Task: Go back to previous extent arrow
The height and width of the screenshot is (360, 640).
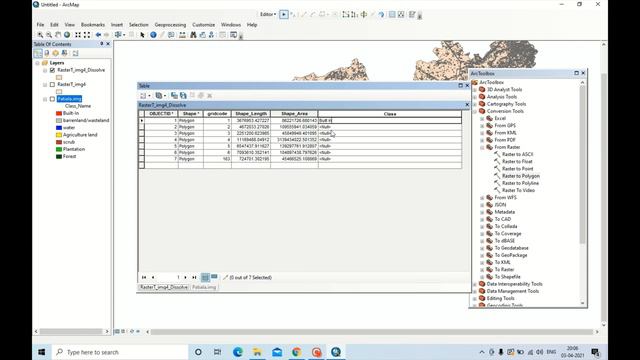Action: (x=98, y=35)
